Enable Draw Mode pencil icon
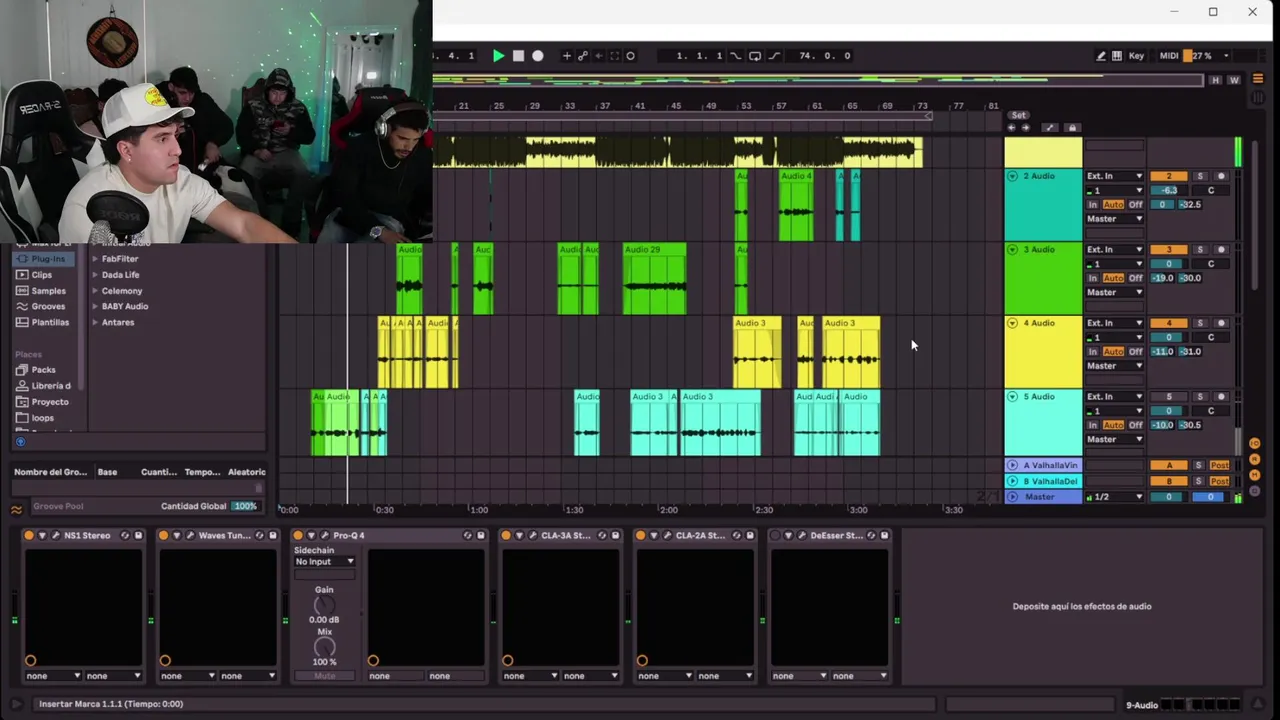 1101,56
